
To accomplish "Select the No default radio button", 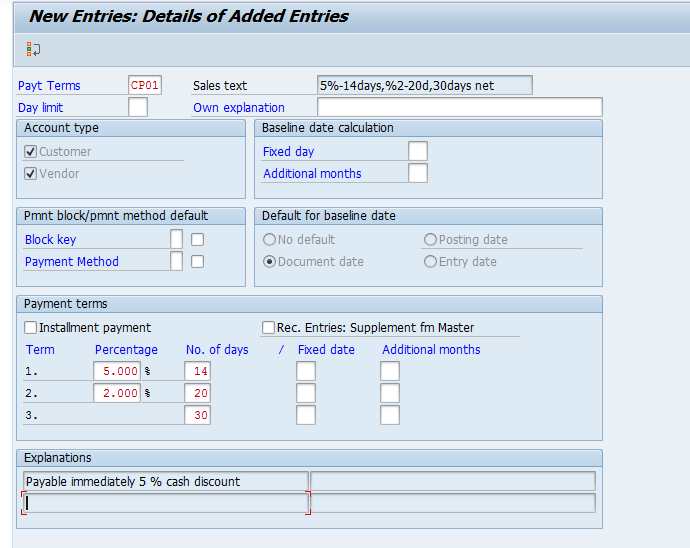I will click(269, 239).
